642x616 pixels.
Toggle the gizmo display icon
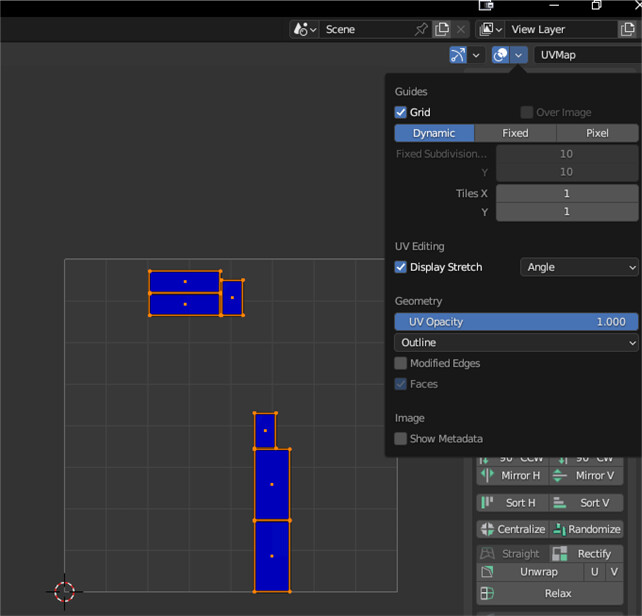458,55
